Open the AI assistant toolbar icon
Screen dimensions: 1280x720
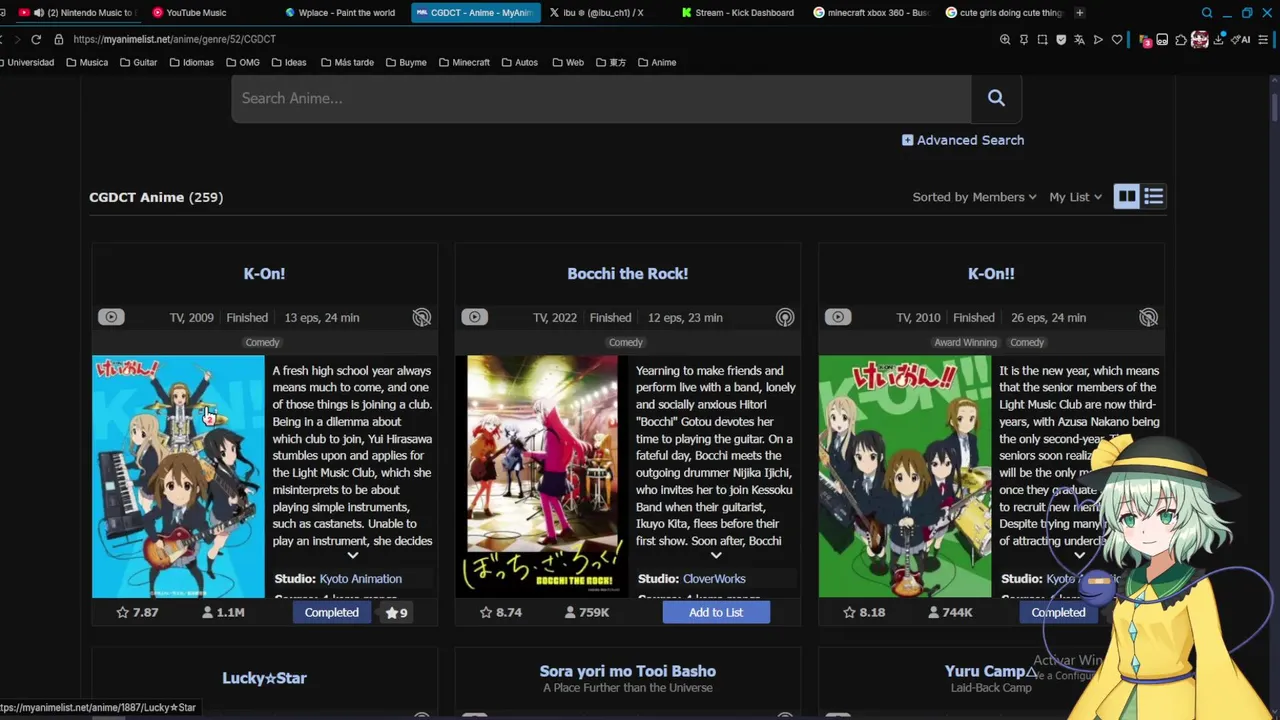coord(1242,40)
